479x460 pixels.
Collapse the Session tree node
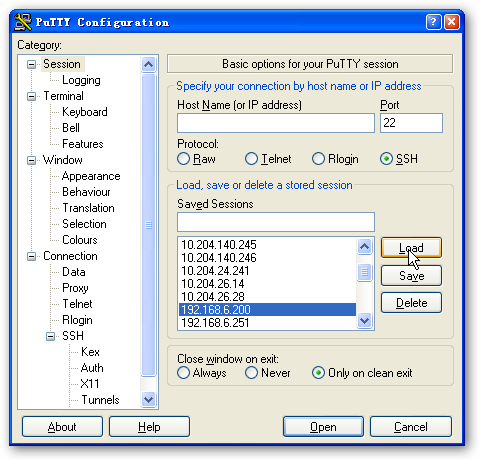pos(31,64)
